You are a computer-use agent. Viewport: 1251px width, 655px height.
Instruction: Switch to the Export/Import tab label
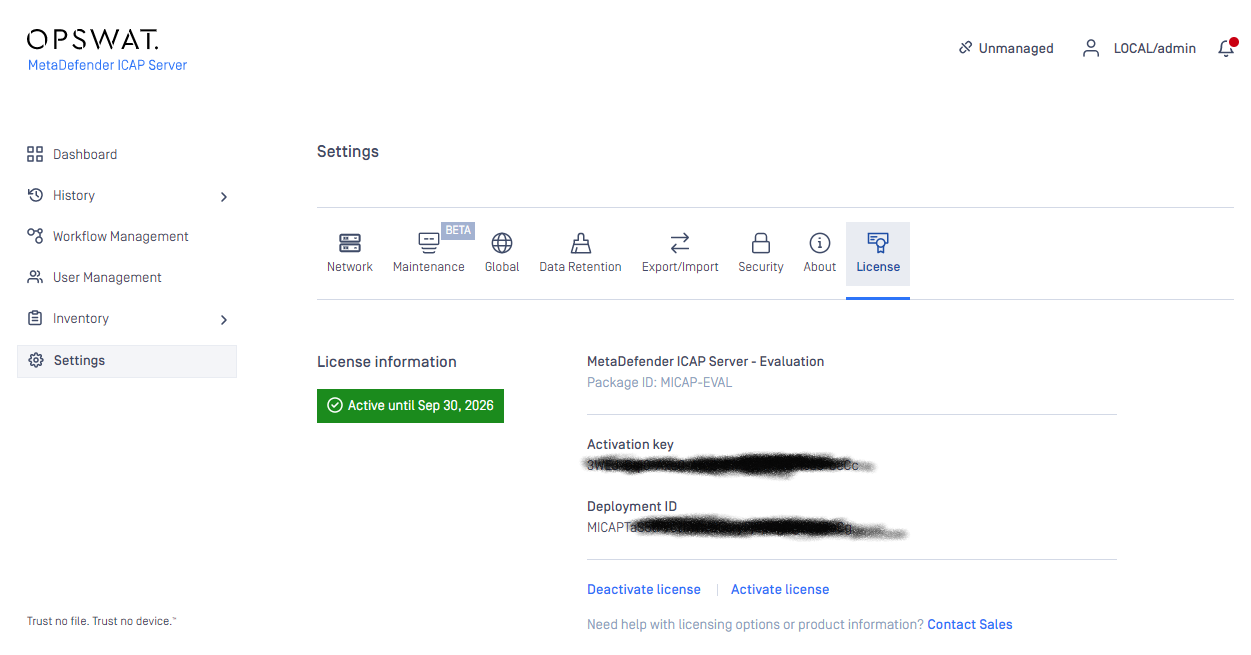(x=680, y=267)
